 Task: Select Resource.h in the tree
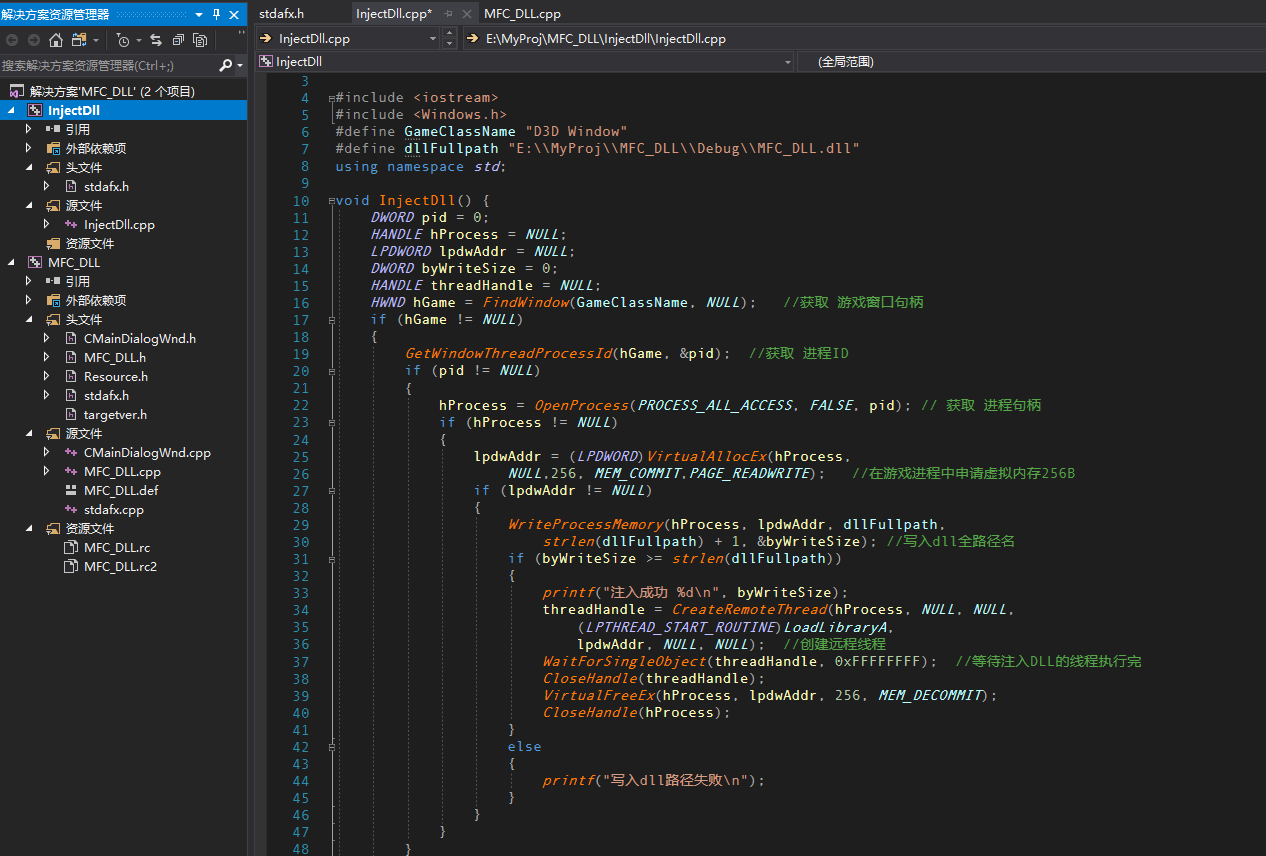[x=115, y=376]
